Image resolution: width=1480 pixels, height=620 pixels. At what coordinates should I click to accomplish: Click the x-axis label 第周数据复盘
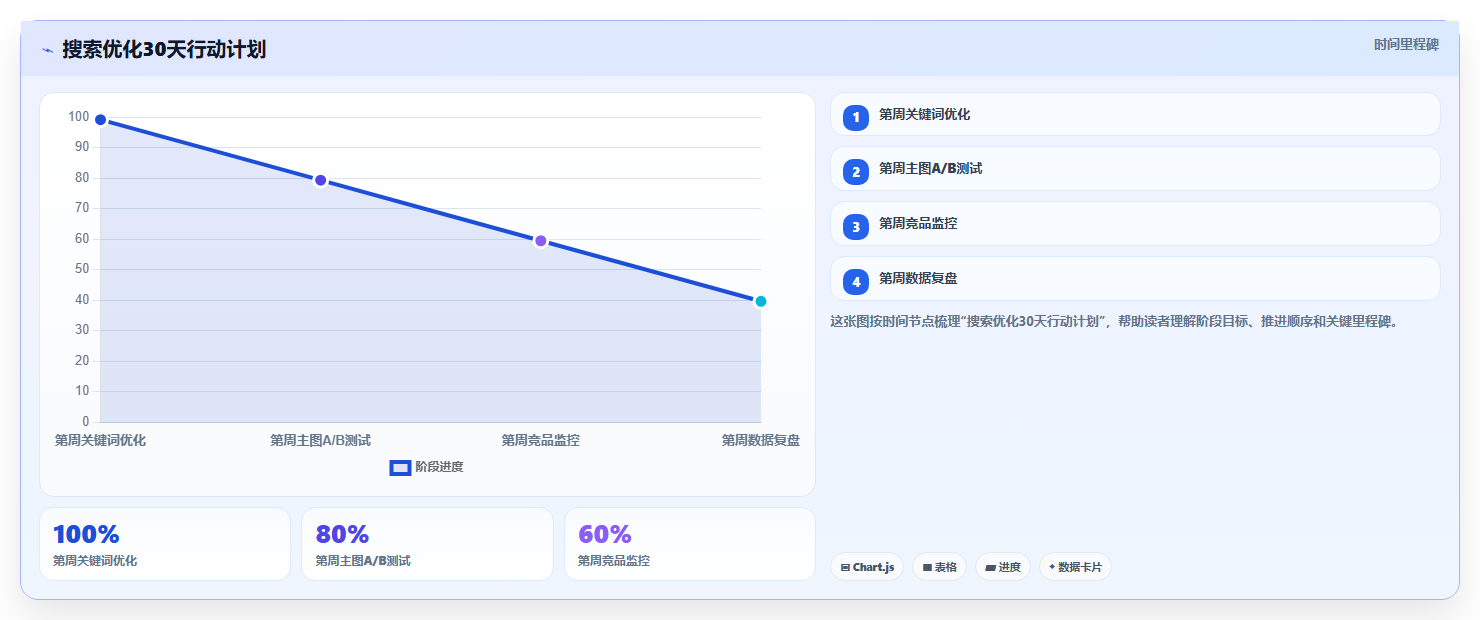(x=761, y=440)
